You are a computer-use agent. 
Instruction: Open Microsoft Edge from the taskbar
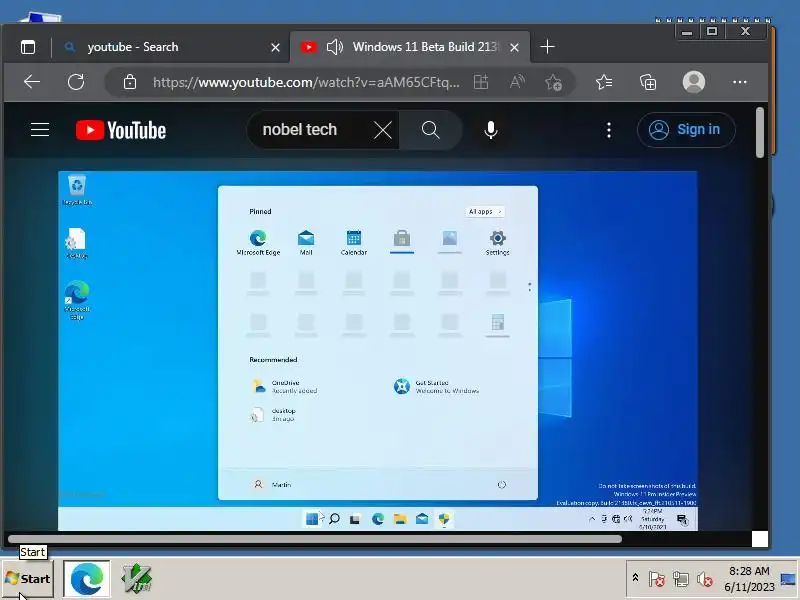[x=87, y=579]
